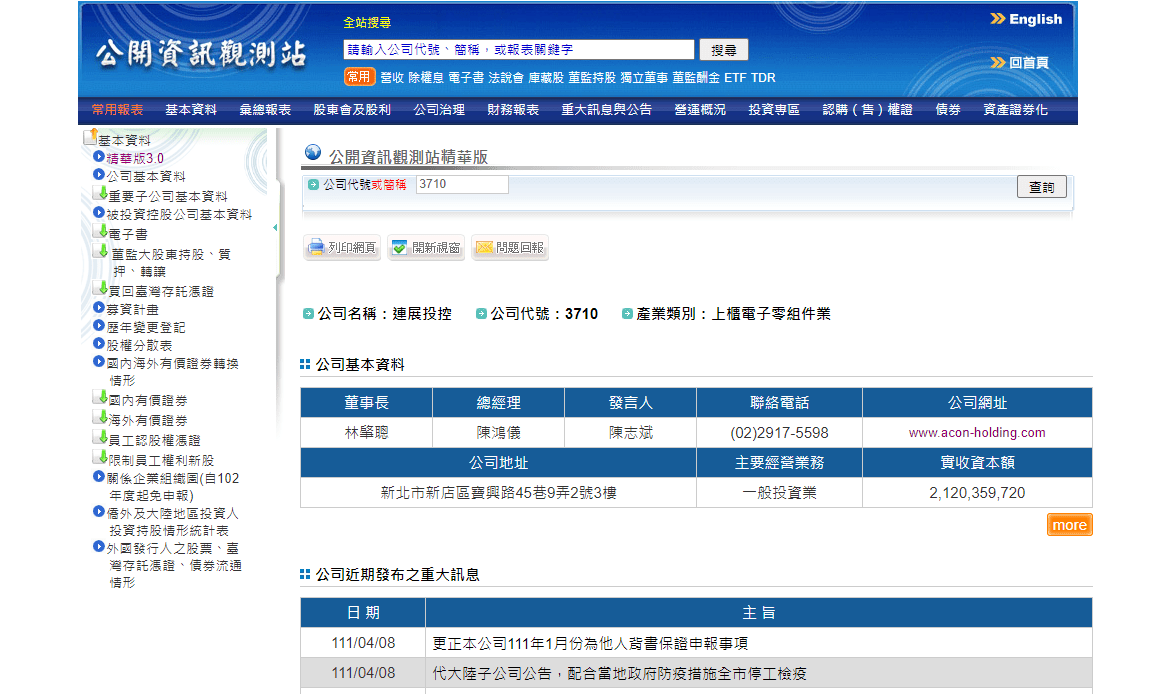Expand 員工認股權憑證 tree node
The image size is (1152, 697).
(x=101, y=438)
